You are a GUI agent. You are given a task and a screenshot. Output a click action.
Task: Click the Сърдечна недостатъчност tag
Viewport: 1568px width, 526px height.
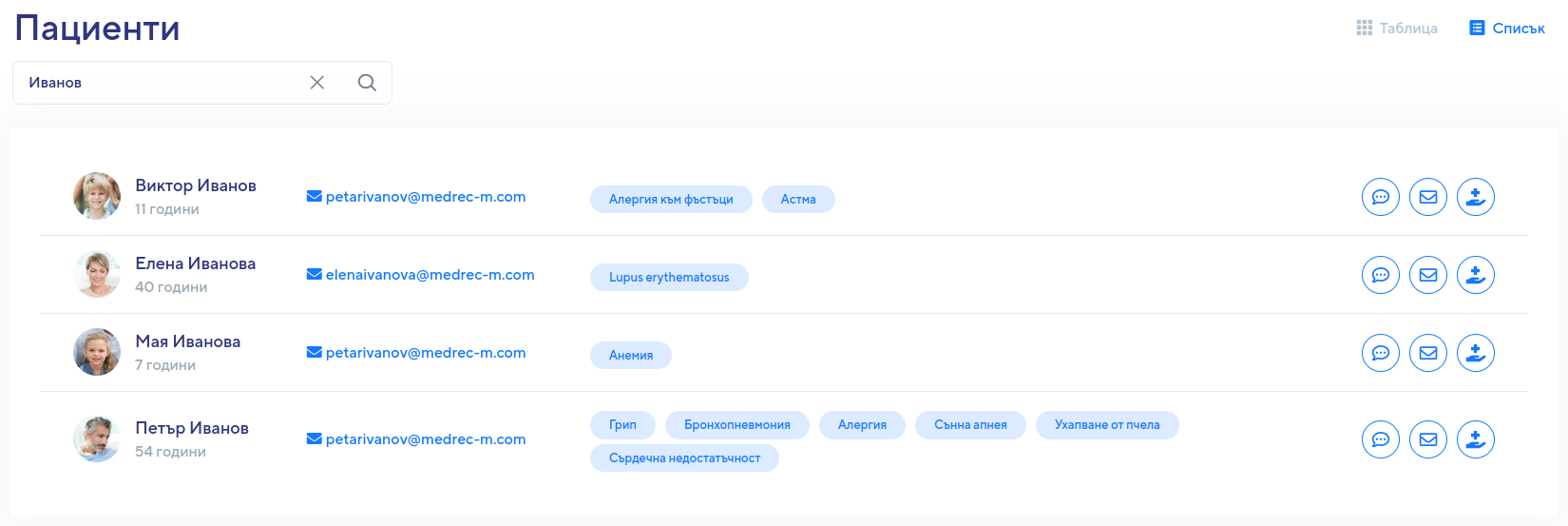pyautogui.click(x=684, y=458)
